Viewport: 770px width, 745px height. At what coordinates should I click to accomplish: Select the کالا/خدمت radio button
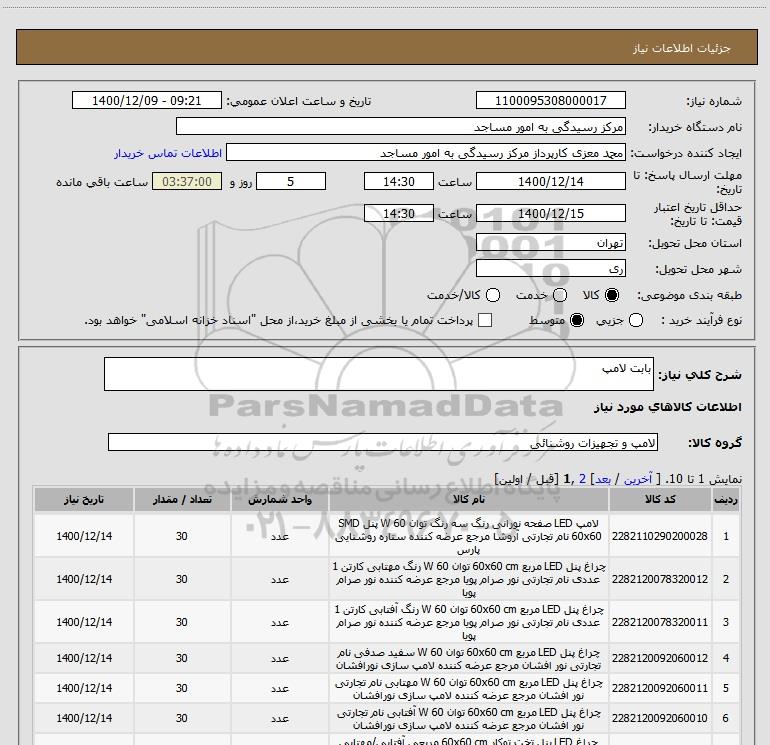click(x=493, y=295)
